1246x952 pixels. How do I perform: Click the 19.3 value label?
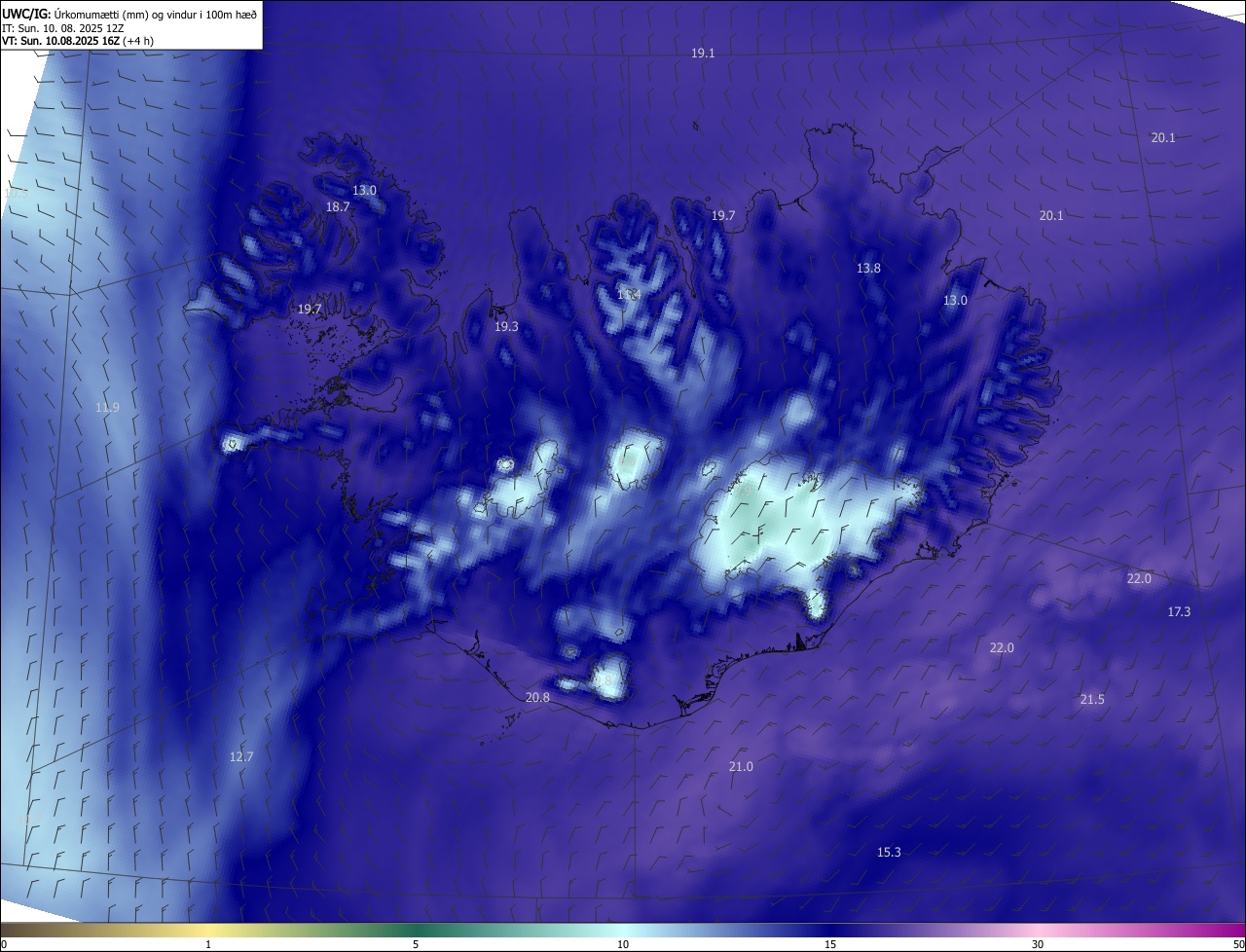click(506, 327)
